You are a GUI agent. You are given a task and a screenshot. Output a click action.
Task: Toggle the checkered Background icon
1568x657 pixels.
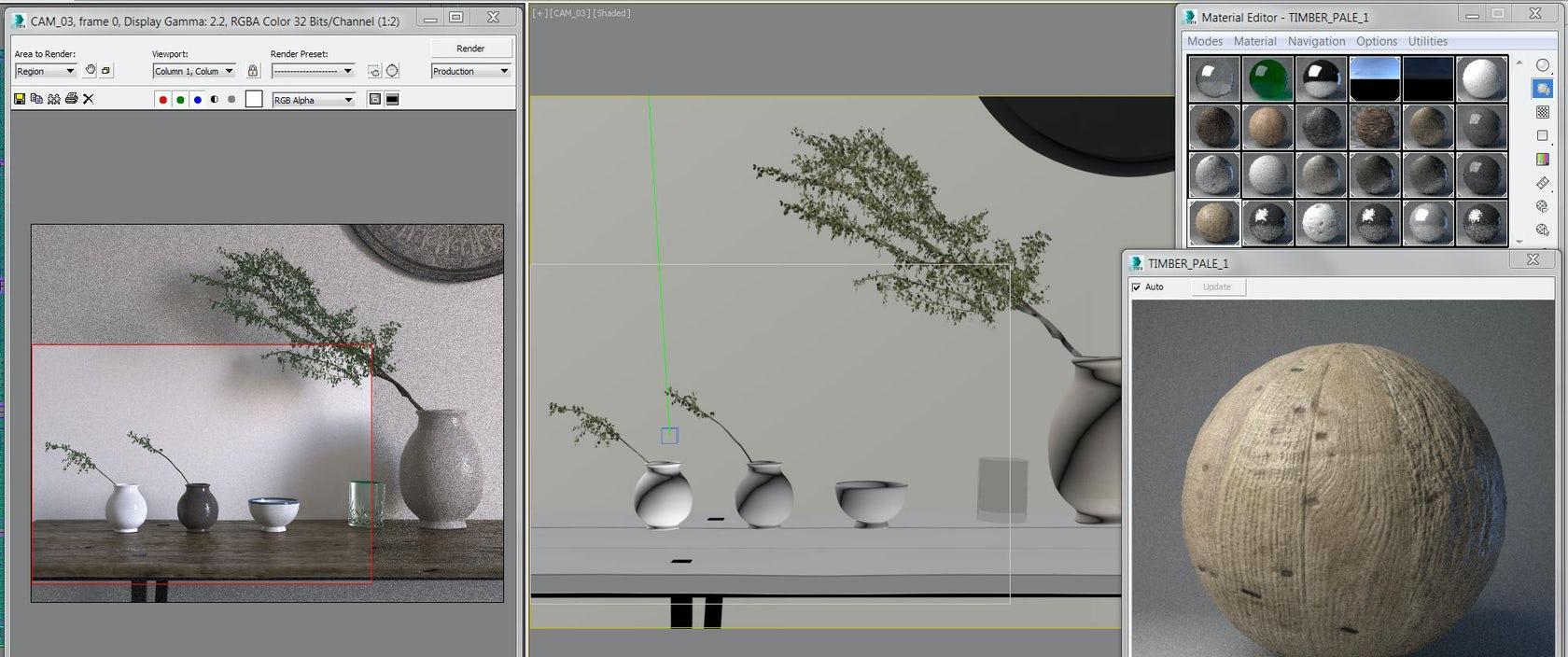tap(1542, 112)
